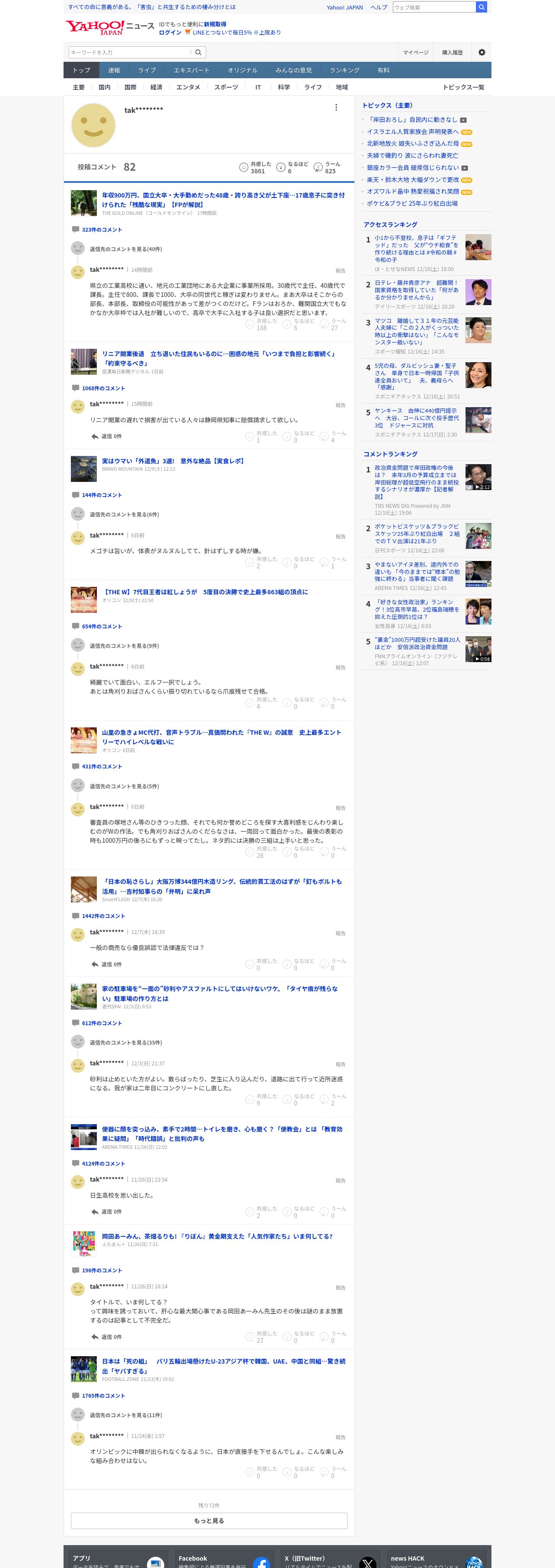This screenshot has width=555, height=1568.
Task: Click reply arrow icon under リニア開業 comment
Action: (95, 437)
